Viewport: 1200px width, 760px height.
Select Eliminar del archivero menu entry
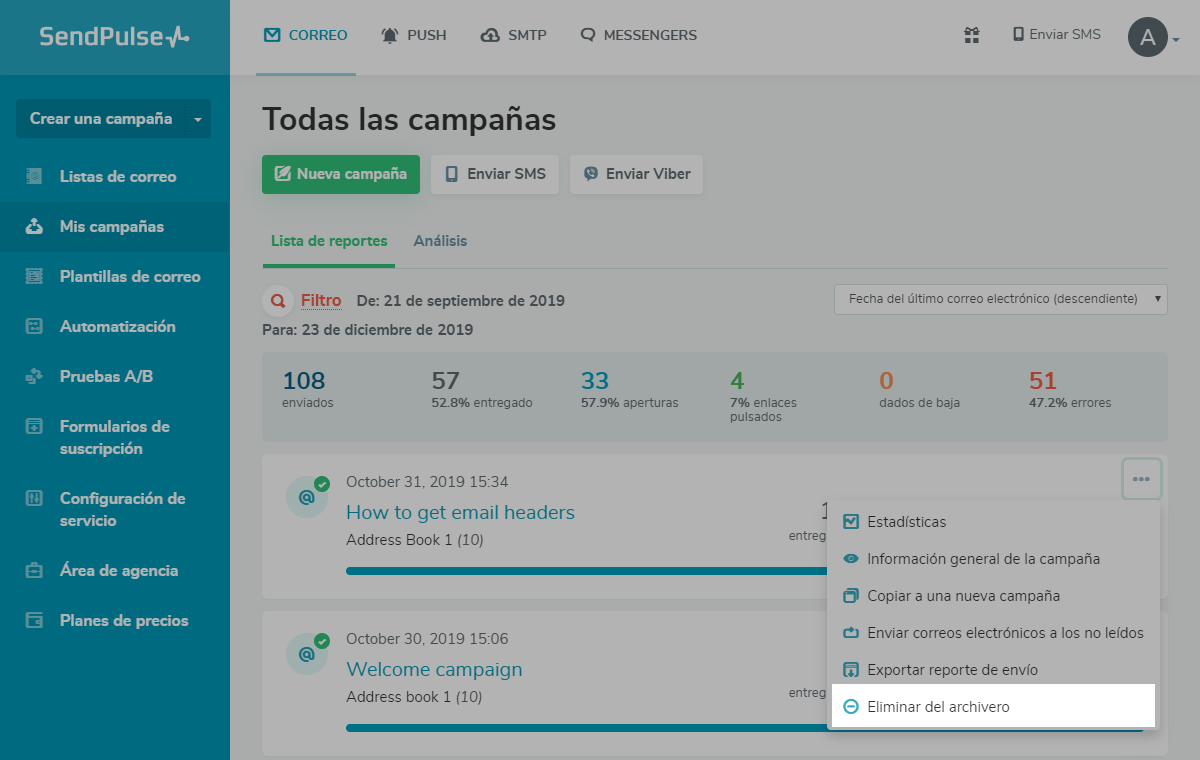[938, 707]
